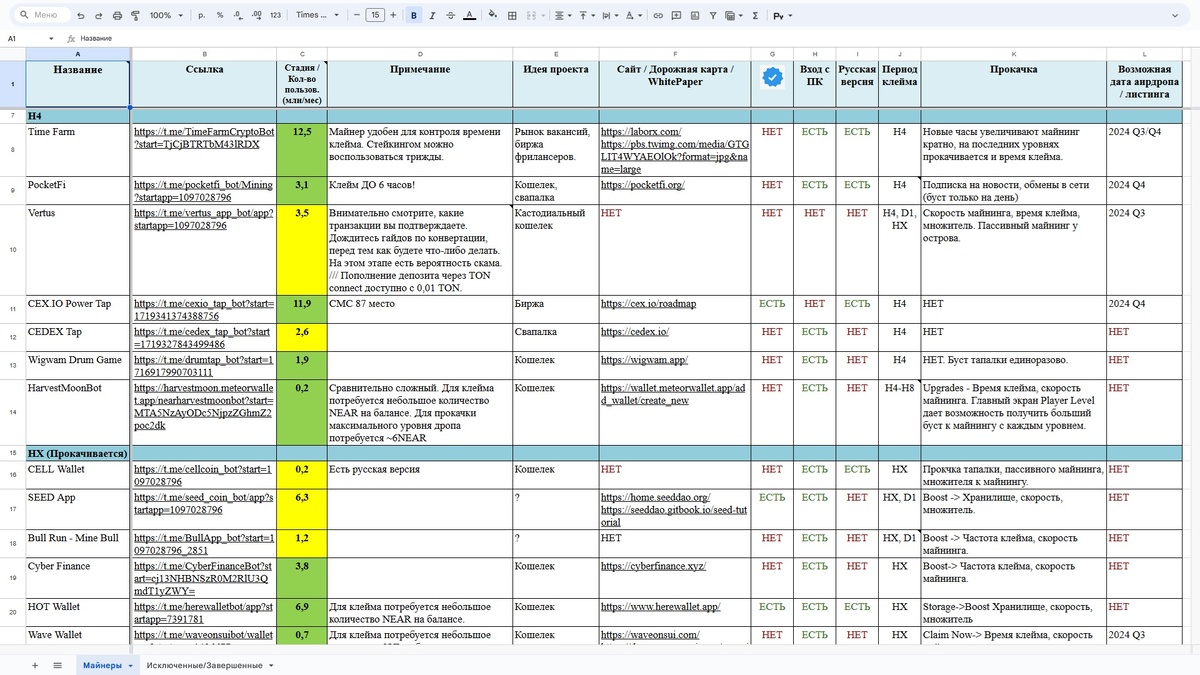Open the filter views dropdown

click(x=733, y=15)
